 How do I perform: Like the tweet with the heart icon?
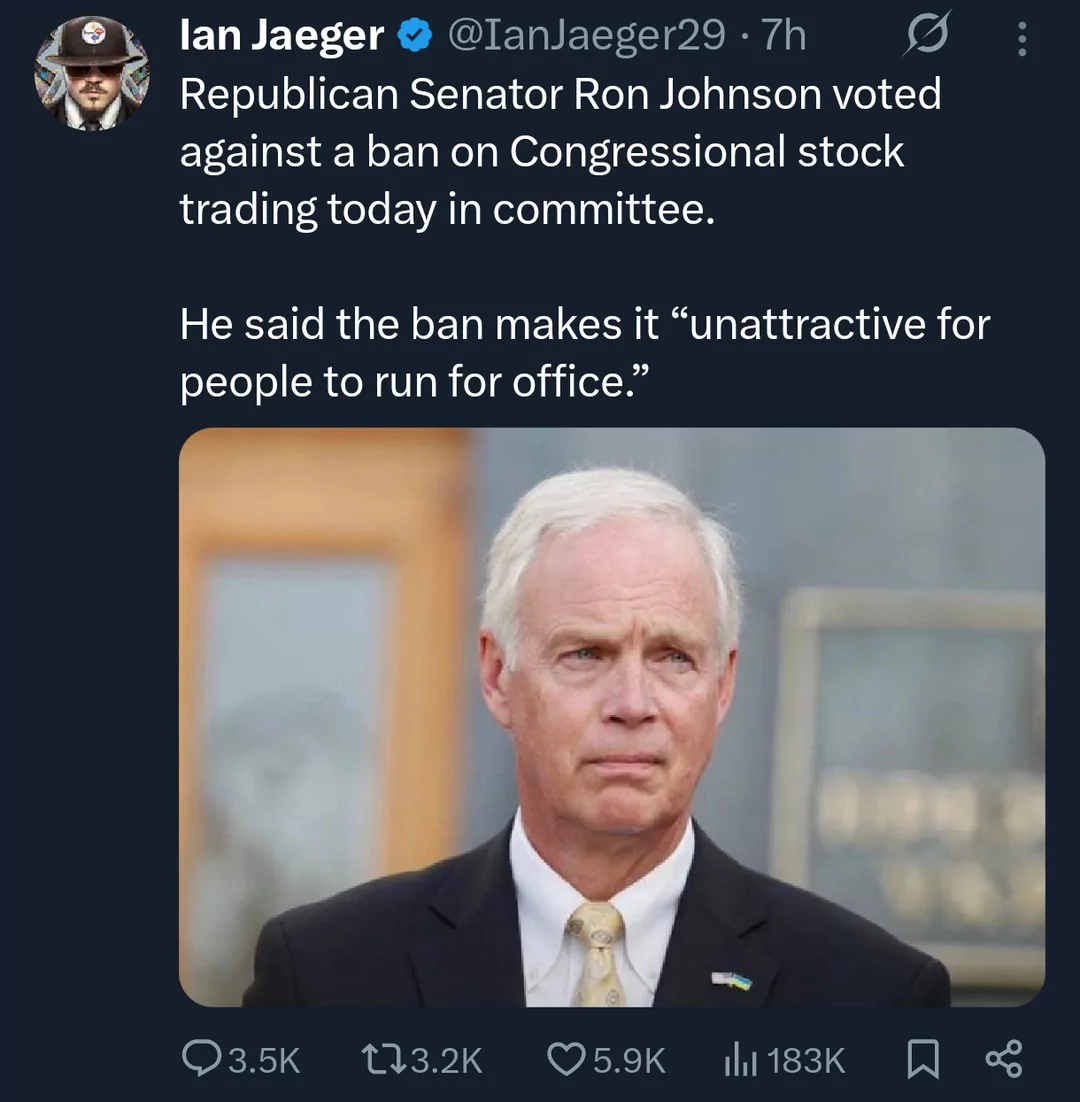tap(568, 1059)
